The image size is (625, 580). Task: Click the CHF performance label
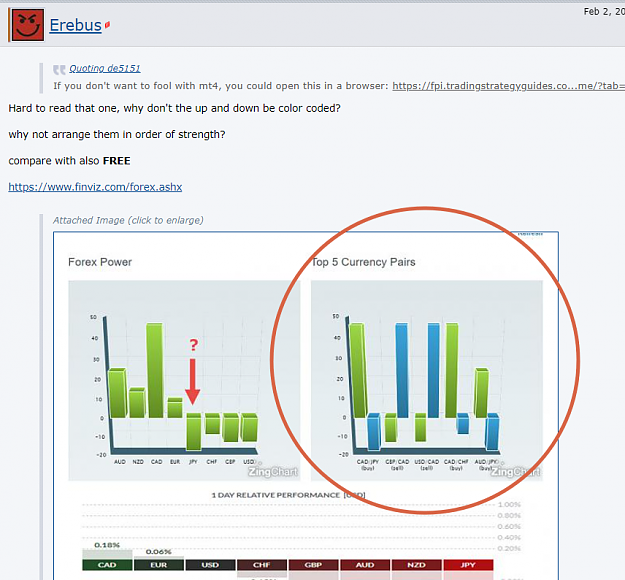click(261, 565)
